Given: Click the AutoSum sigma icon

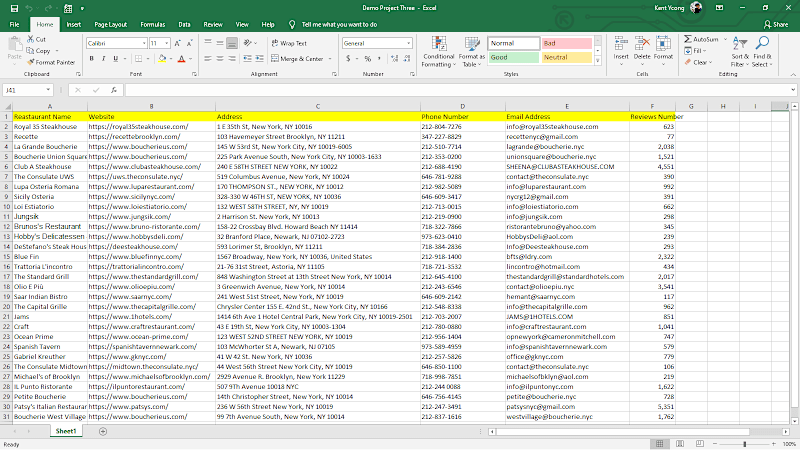Looking at the screenshot, I should [688, 39].
